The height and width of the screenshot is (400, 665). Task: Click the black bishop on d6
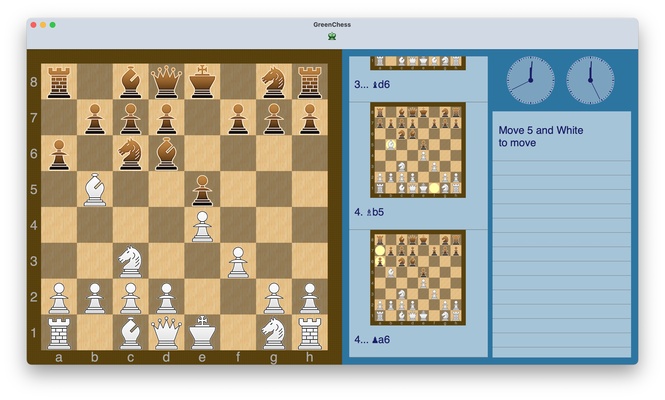click(166, 154)
